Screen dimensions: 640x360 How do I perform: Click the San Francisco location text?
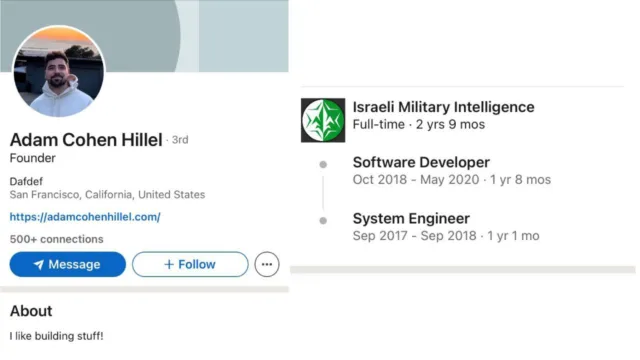coord(107,195)
